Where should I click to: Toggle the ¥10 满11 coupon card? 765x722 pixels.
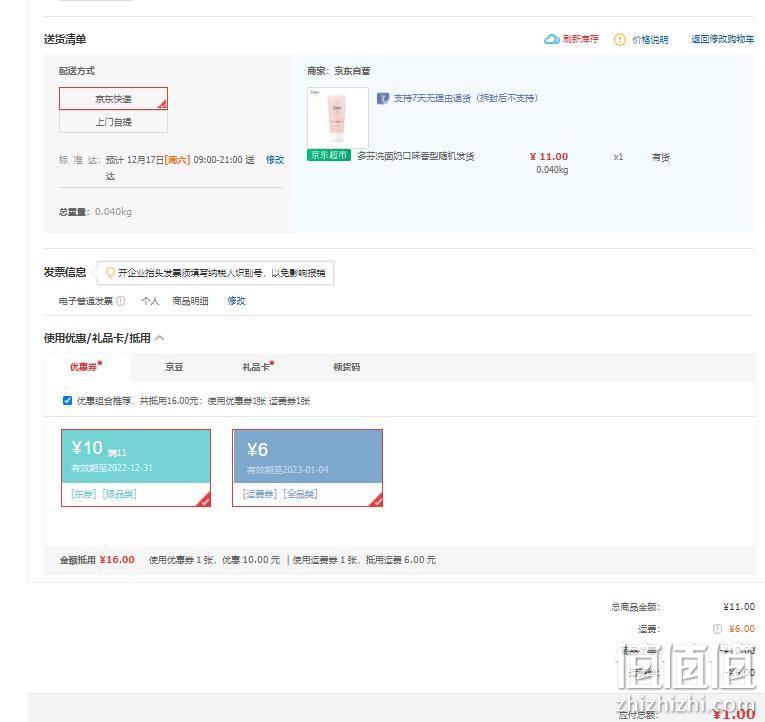[136, 468]
